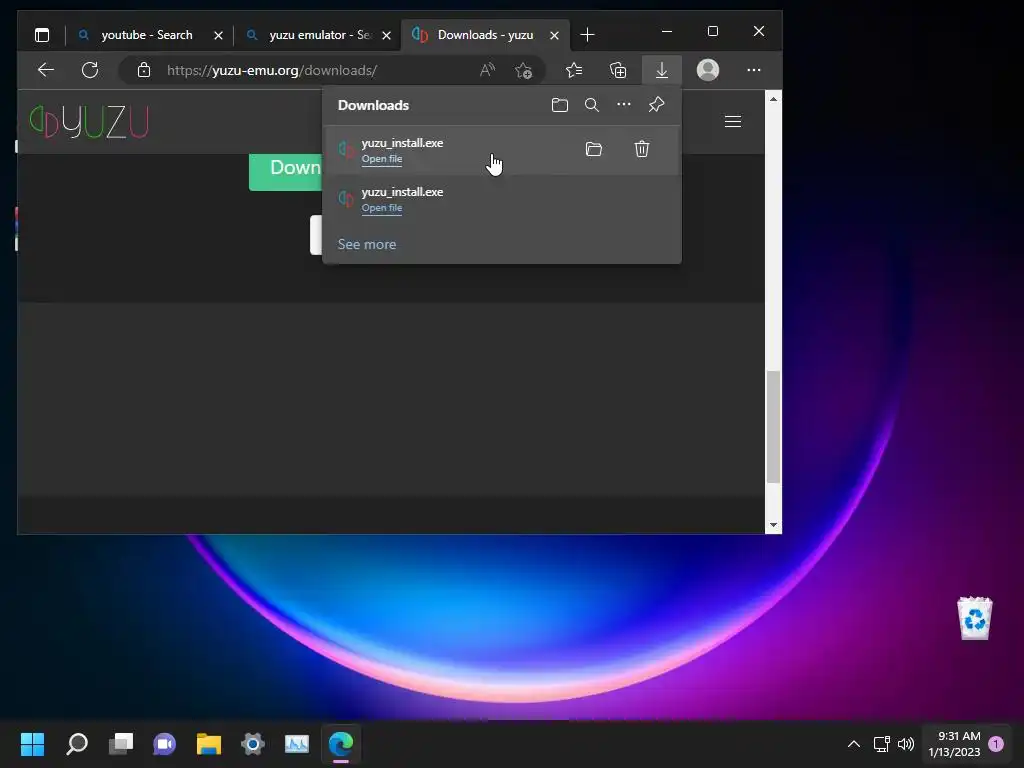Close the youtube - Search tab
1024x768 pixels.
click(x=218, y=35)
